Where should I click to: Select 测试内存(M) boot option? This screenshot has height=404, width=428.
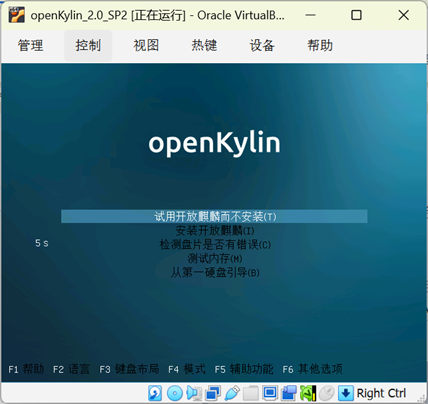pos(215,258)
